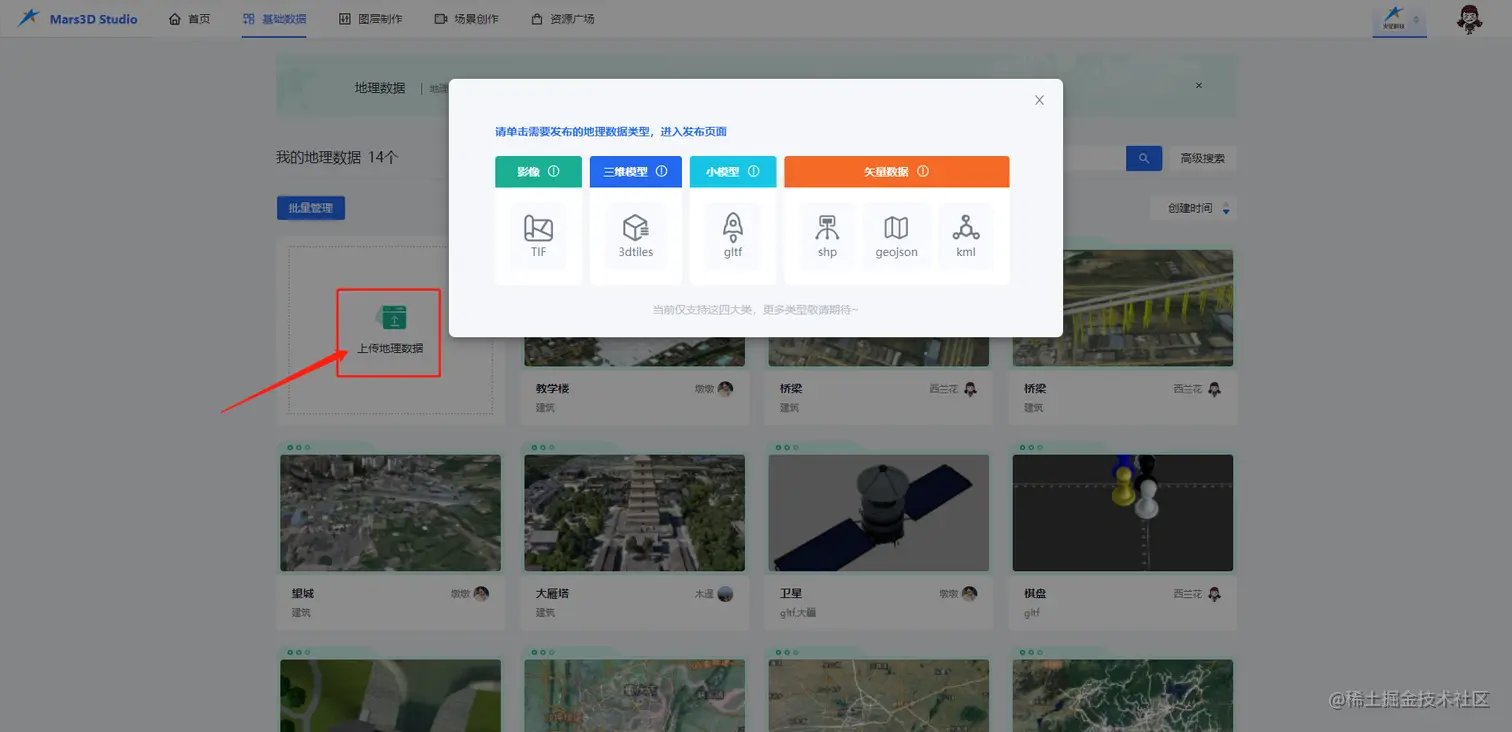Image resolution: width=1512 pixels, height=732 pixels.
Task: Choose the shp vector data type
Action: pos(827,236)
